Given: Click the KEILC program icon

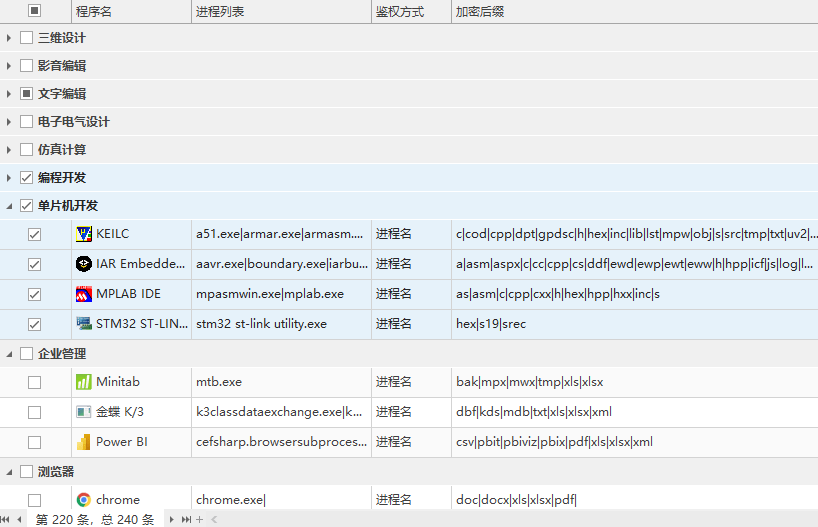Looking at the screenshot, I should (83, 234).
